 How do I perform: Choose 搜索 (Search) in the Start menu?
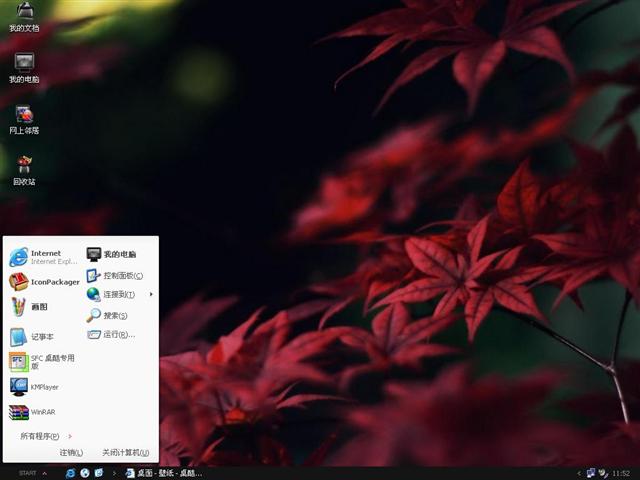114,315
